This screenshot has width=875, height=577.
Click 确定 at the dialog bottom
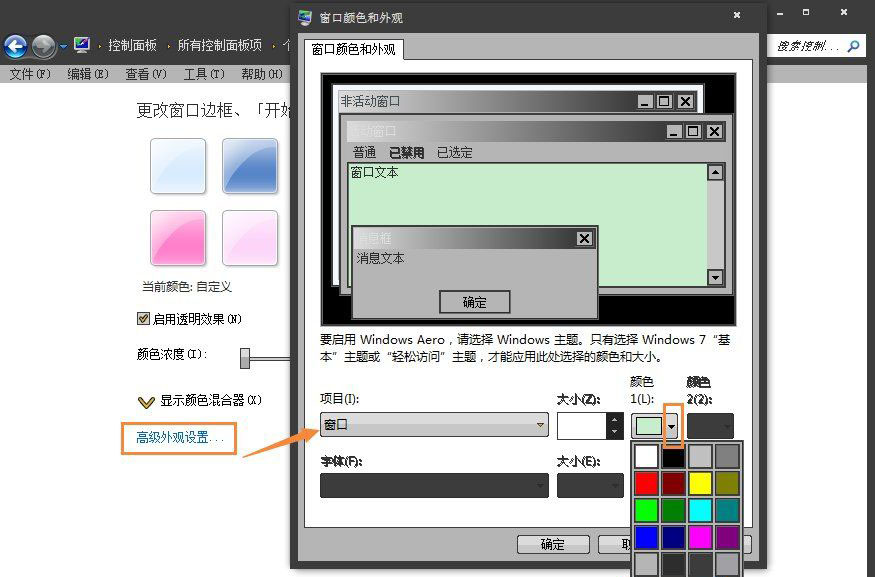[x=553, y=544]
